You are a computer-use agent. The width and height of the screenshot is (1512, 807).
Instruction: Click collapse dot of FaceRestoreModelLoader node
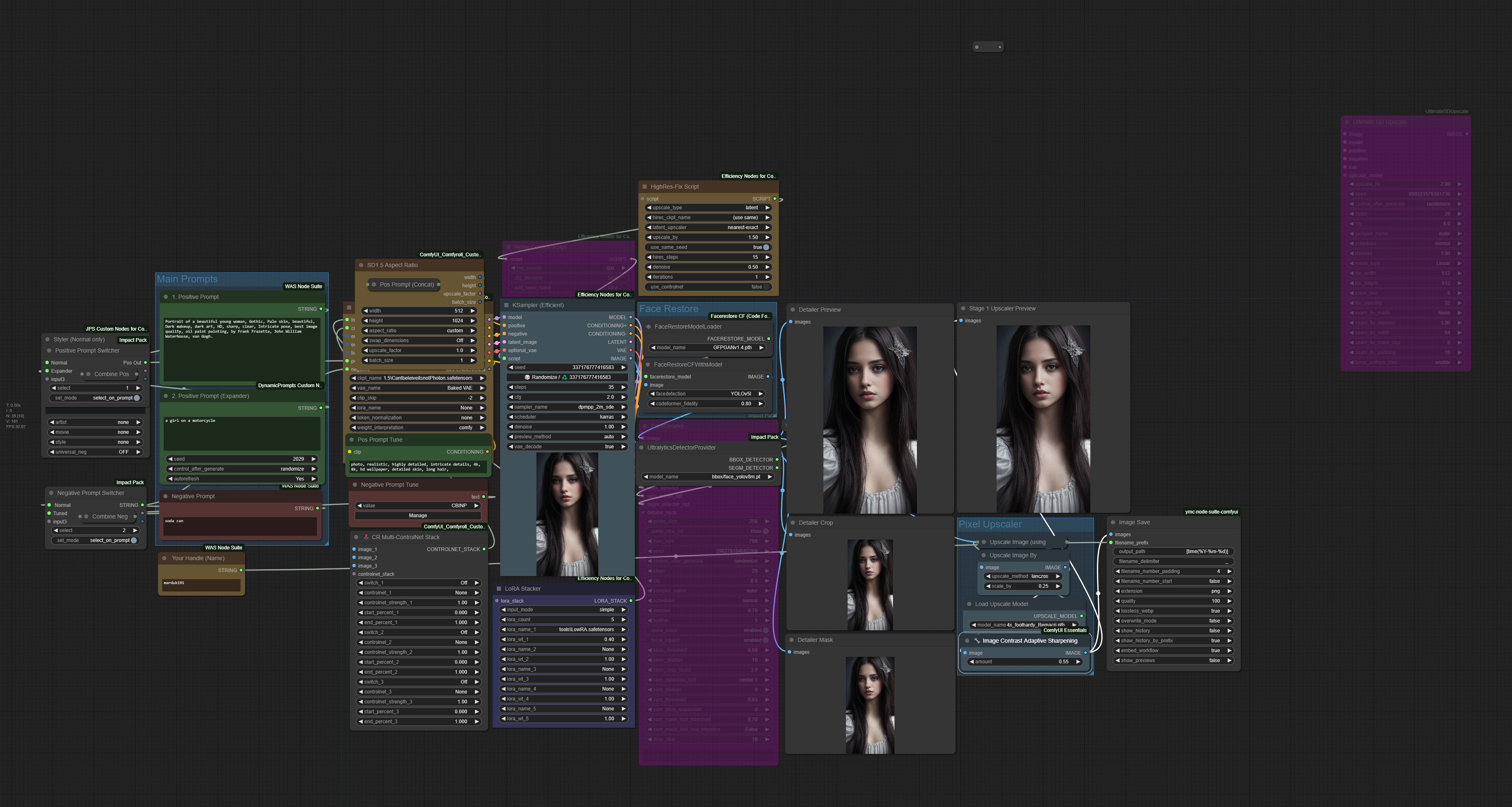point(649,327)
